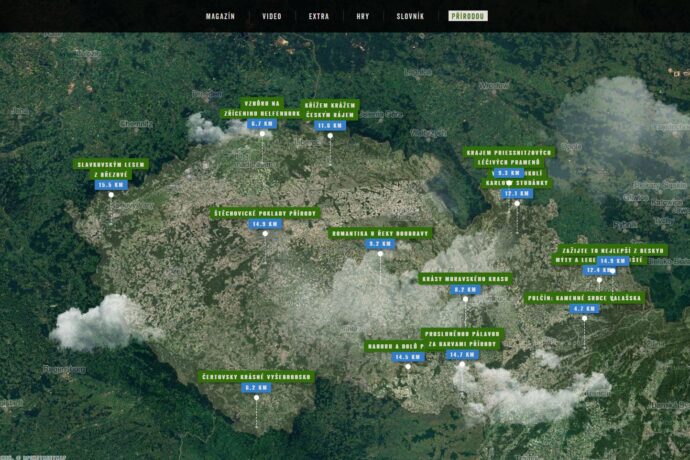Select the highlighted Přírodou tab

tap(468, 16)
